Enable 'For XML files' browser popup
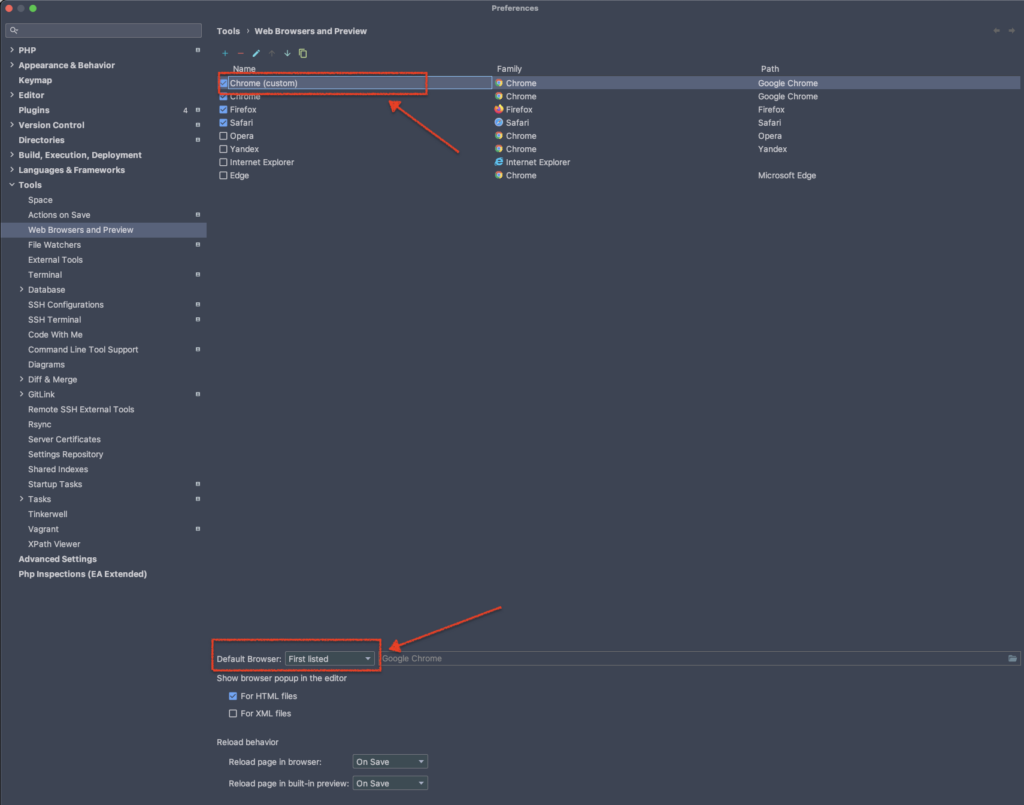This screenshot has height=805, width=1024. [x=233, y=712]
